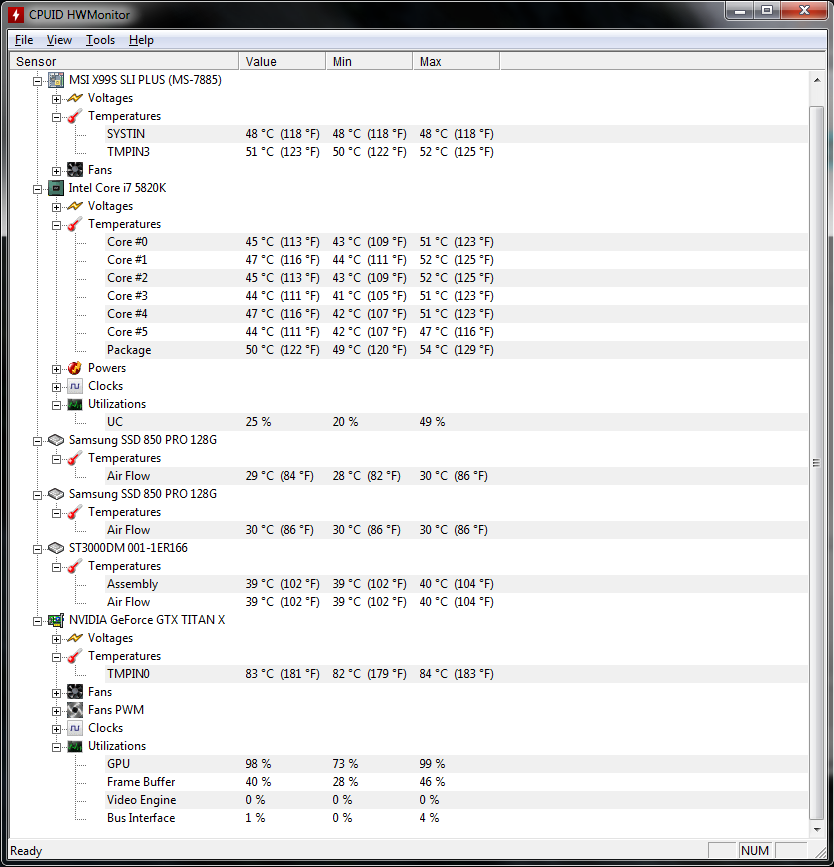This screenshot has height=867, width=834.
Task: Click the Voltages lightning icon under MSI board
Action: click(x=75, y=98)
